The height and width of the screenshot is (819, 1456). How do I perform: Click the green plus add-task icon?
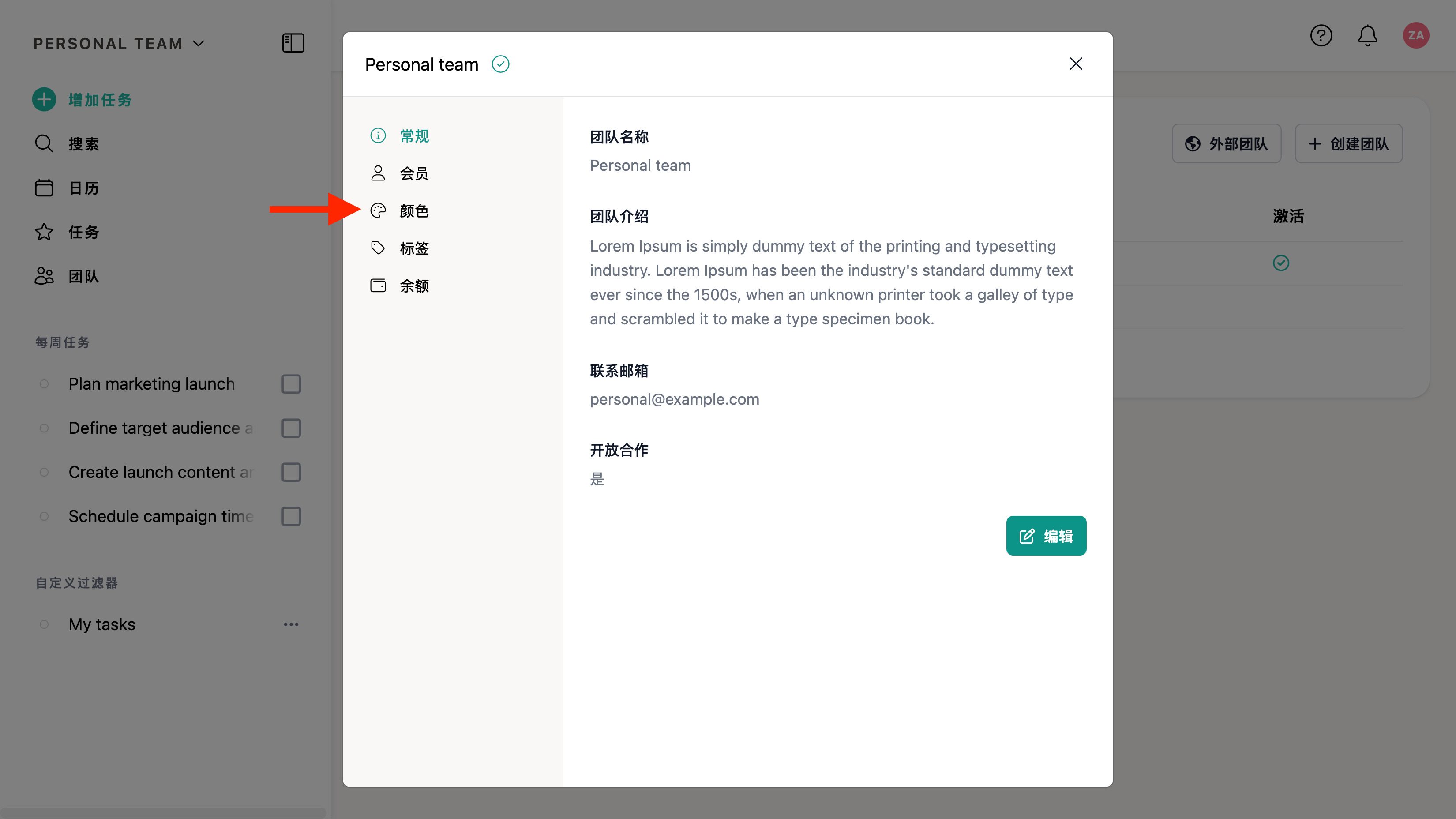click(x=44, y=99)
